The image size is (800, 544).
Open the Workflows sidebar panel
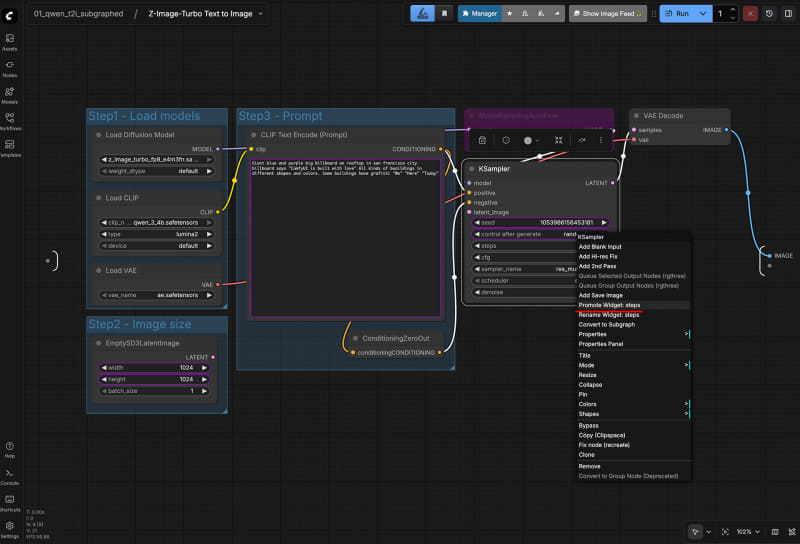10,121
